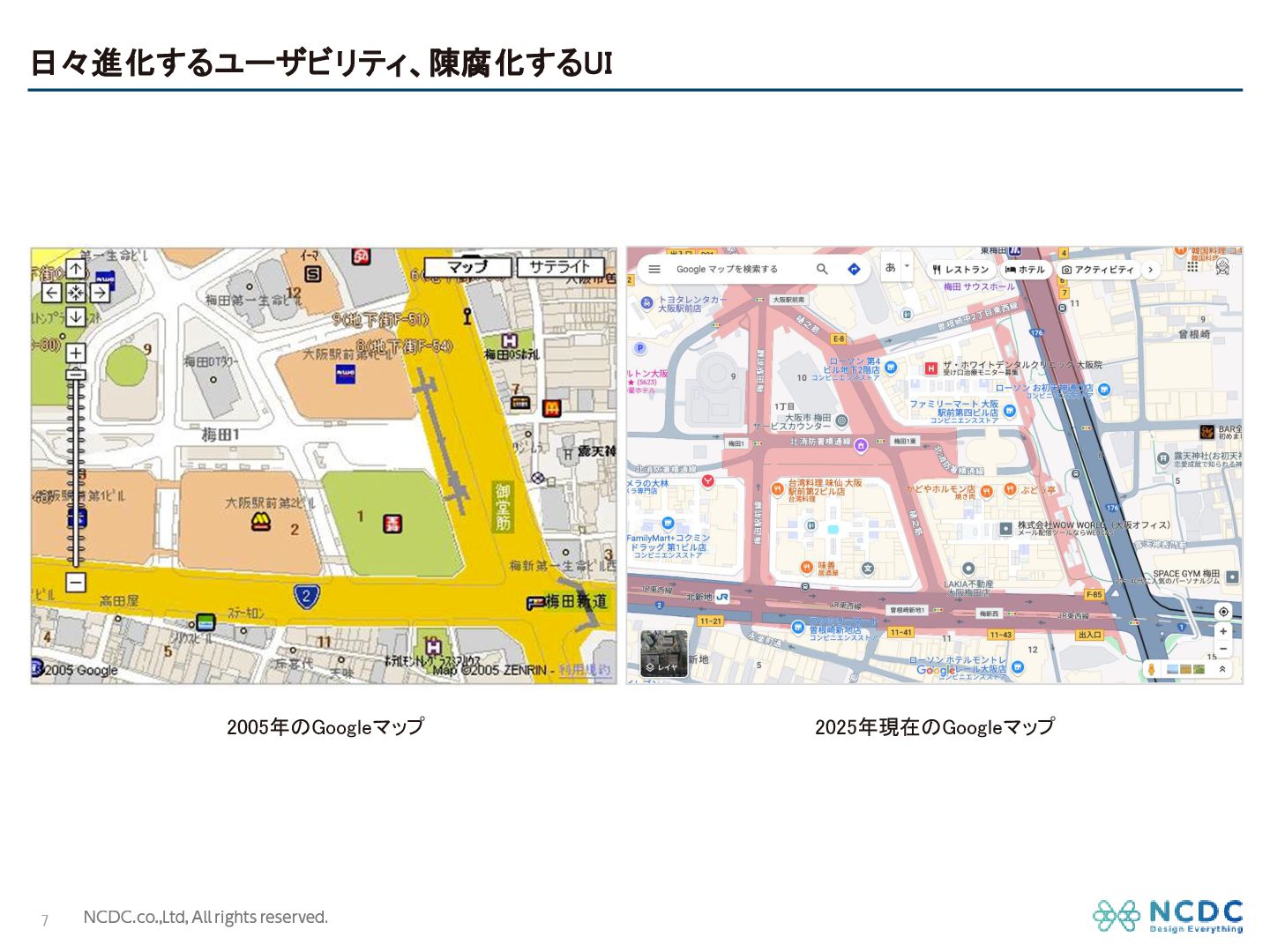Click the 大阪市 梅田サービスカウンター pin

pos(841,420)
